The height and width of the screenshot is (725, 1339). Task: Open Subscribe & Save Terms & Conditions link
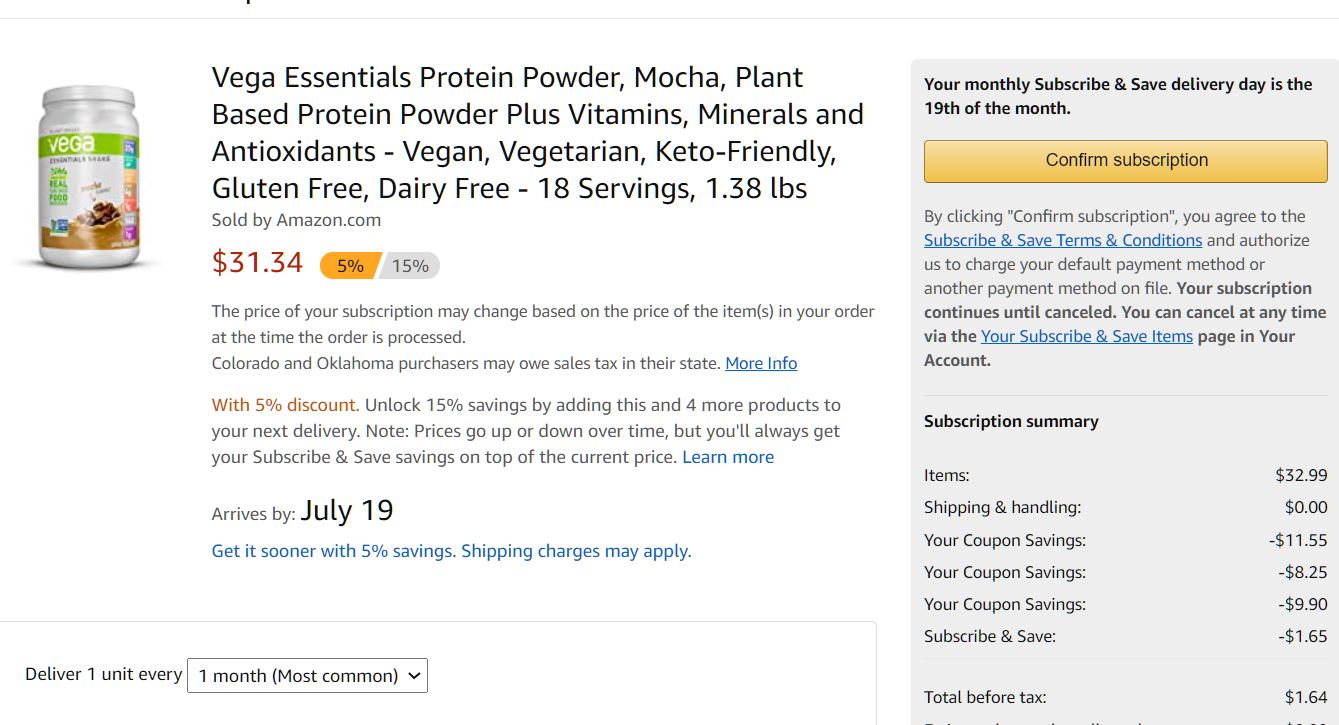pos(1062,240)
